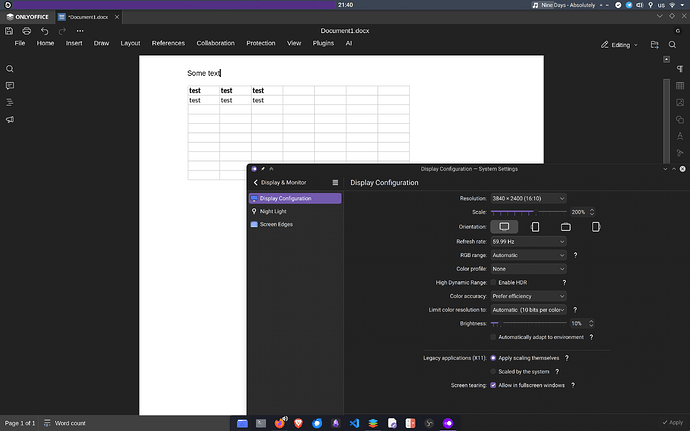Image resolution: width=690 pixels, height=431 pixels.
Task: Open the Comments panel in left sidebar
Action: click(x=10, y=86)
